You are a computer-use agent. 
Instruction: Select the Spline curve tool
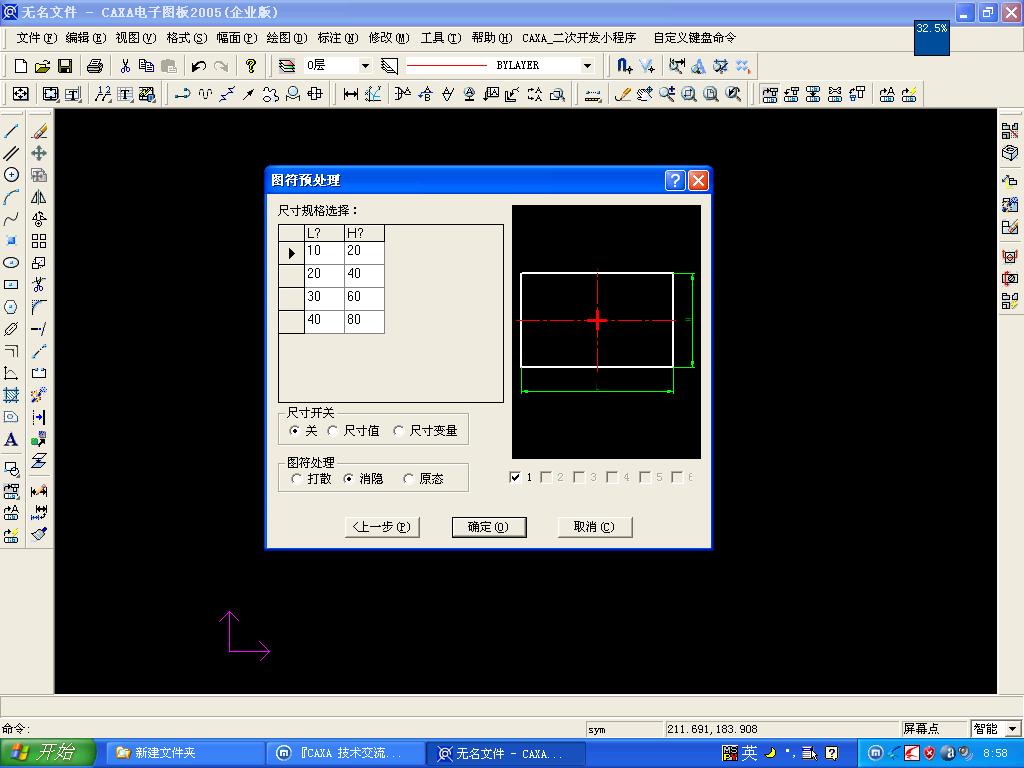pos(11,219)
